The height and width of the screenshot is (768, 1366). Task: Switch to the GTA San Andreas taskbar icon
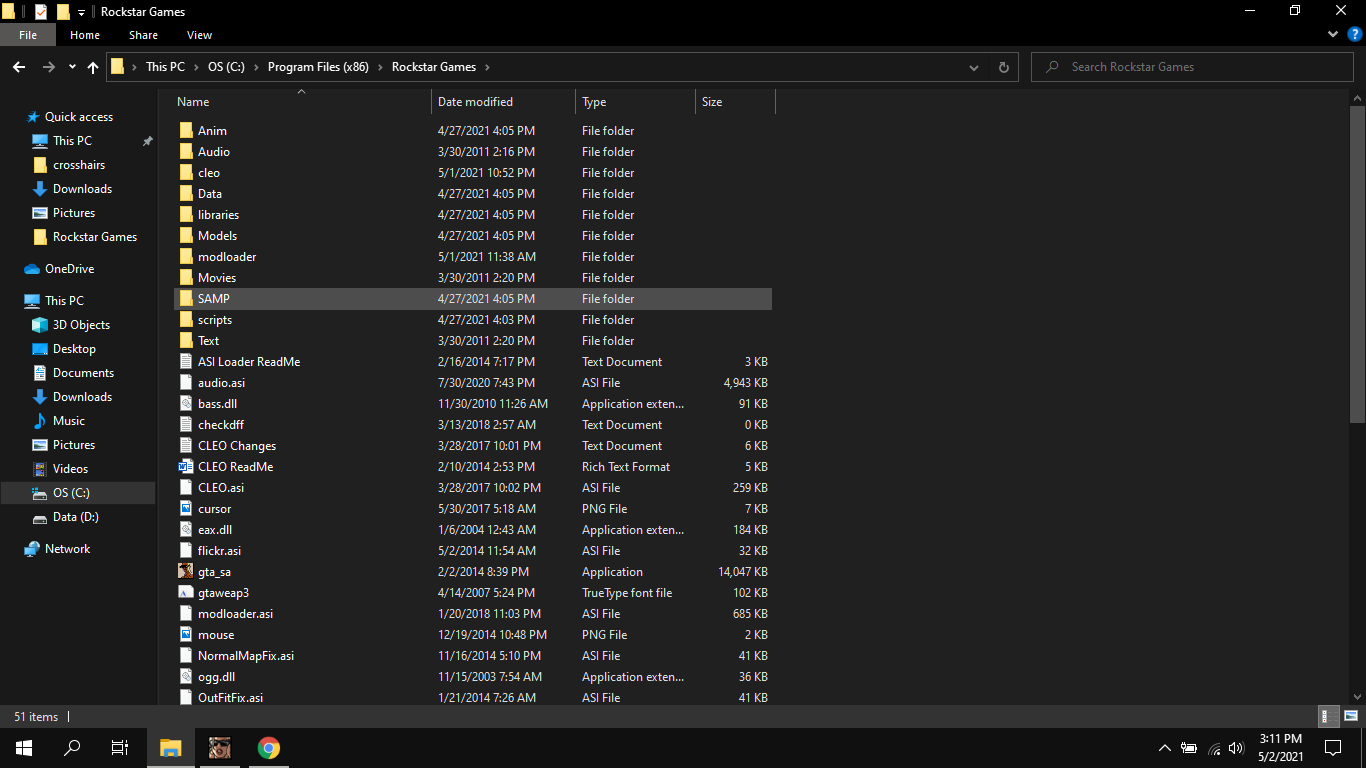220,748
